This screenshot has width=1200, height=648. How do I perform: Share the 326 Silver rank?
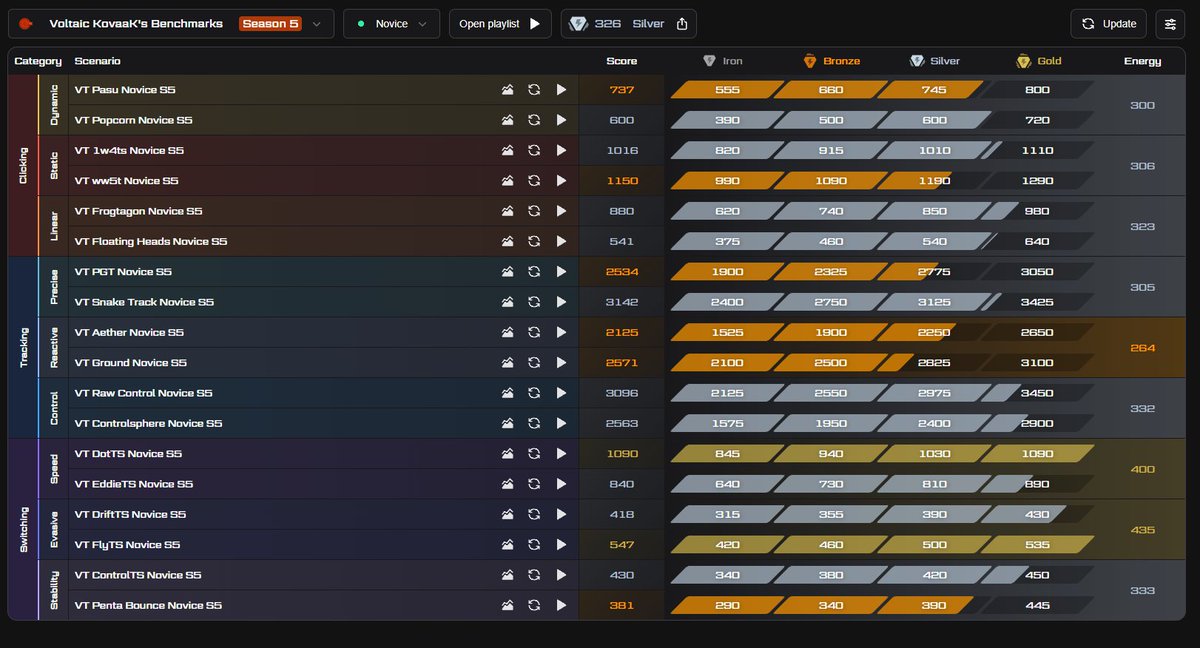[x=682, y=24]
